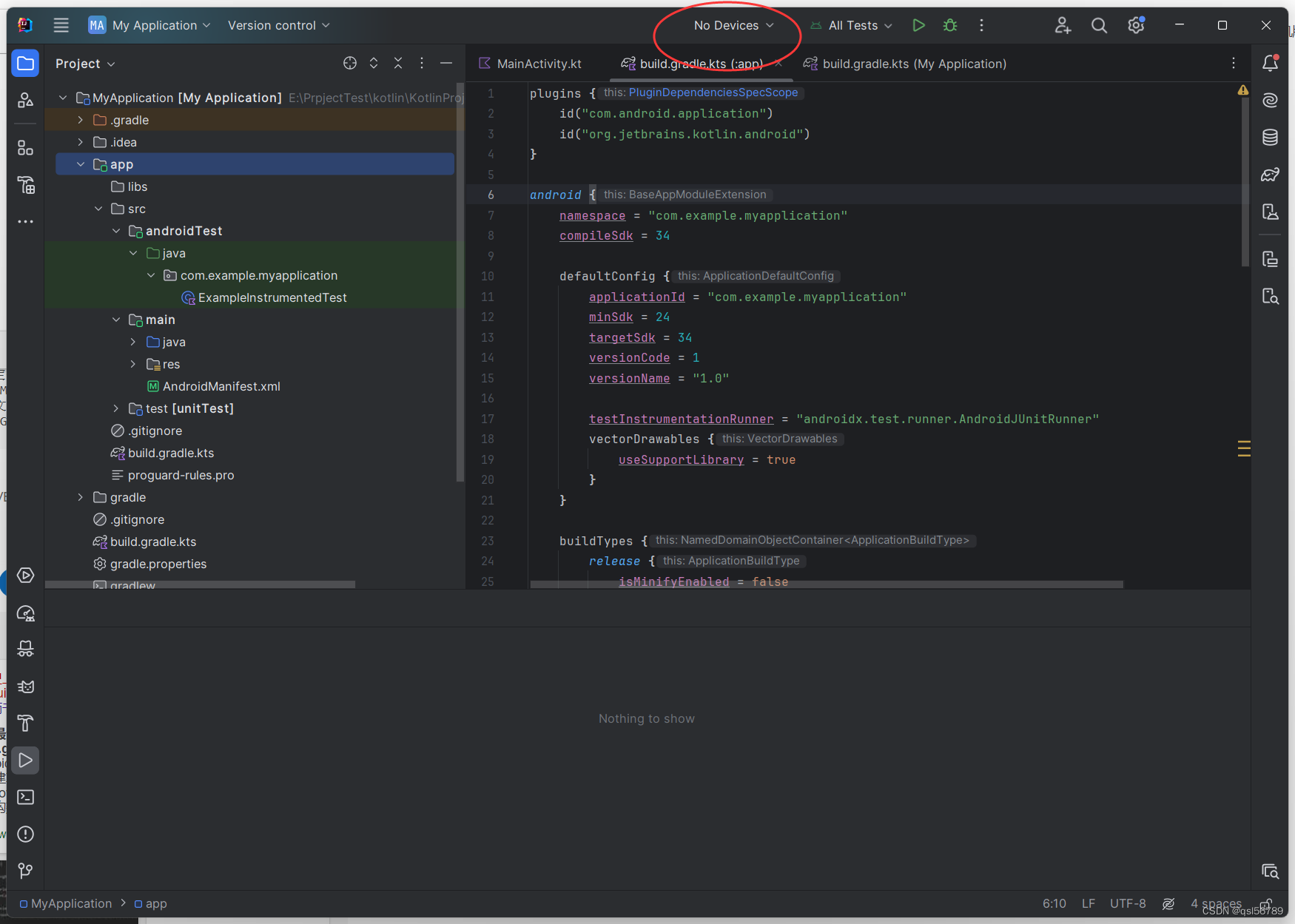This screenshot has width=1295, height=924.
Task: Open ExampleInstrumentedTest file in tree
Action: pos(264,297)
